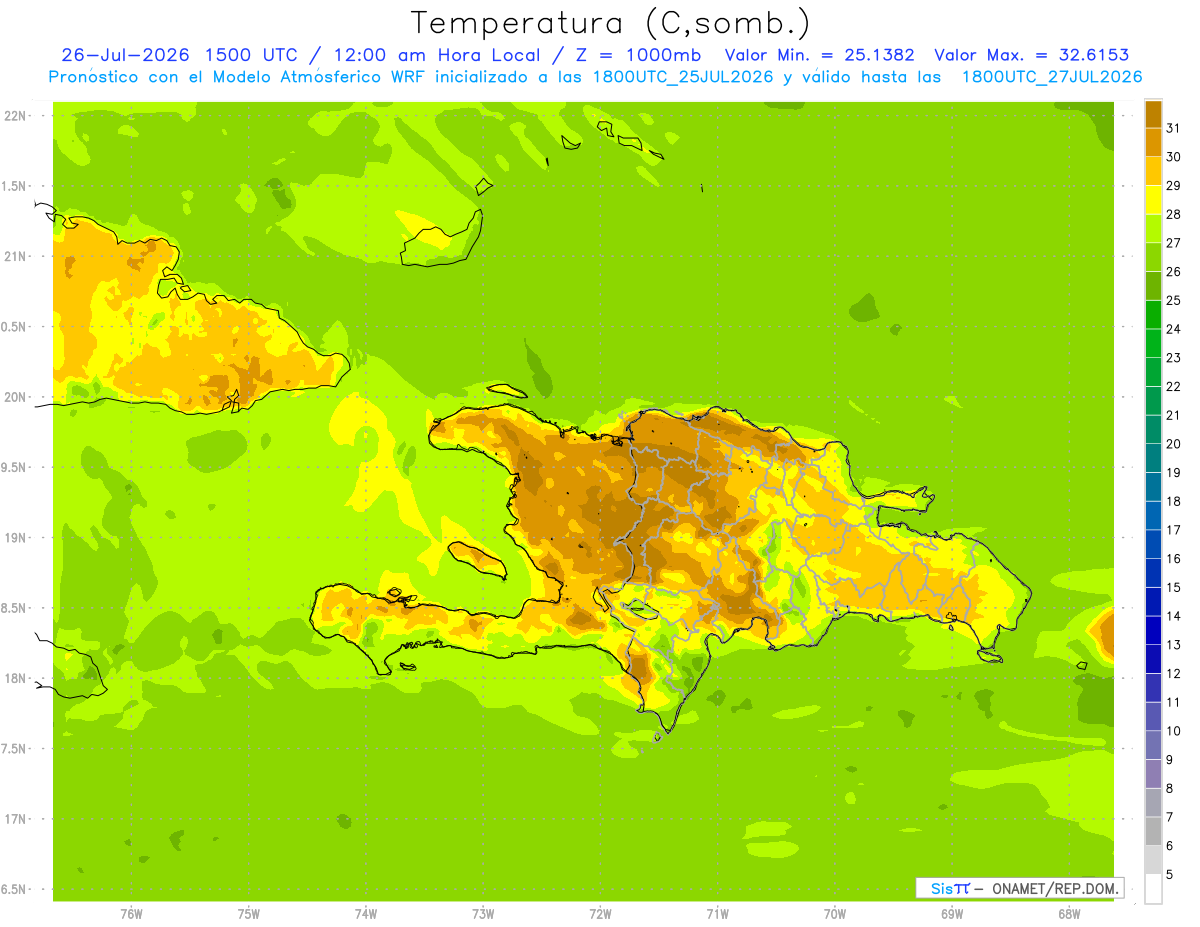Image resolution: width=1200 pixels, height=927 pixels.
Task: Pick the orange legend swatch between 30 and 31
Action: tap(1153, 142)
